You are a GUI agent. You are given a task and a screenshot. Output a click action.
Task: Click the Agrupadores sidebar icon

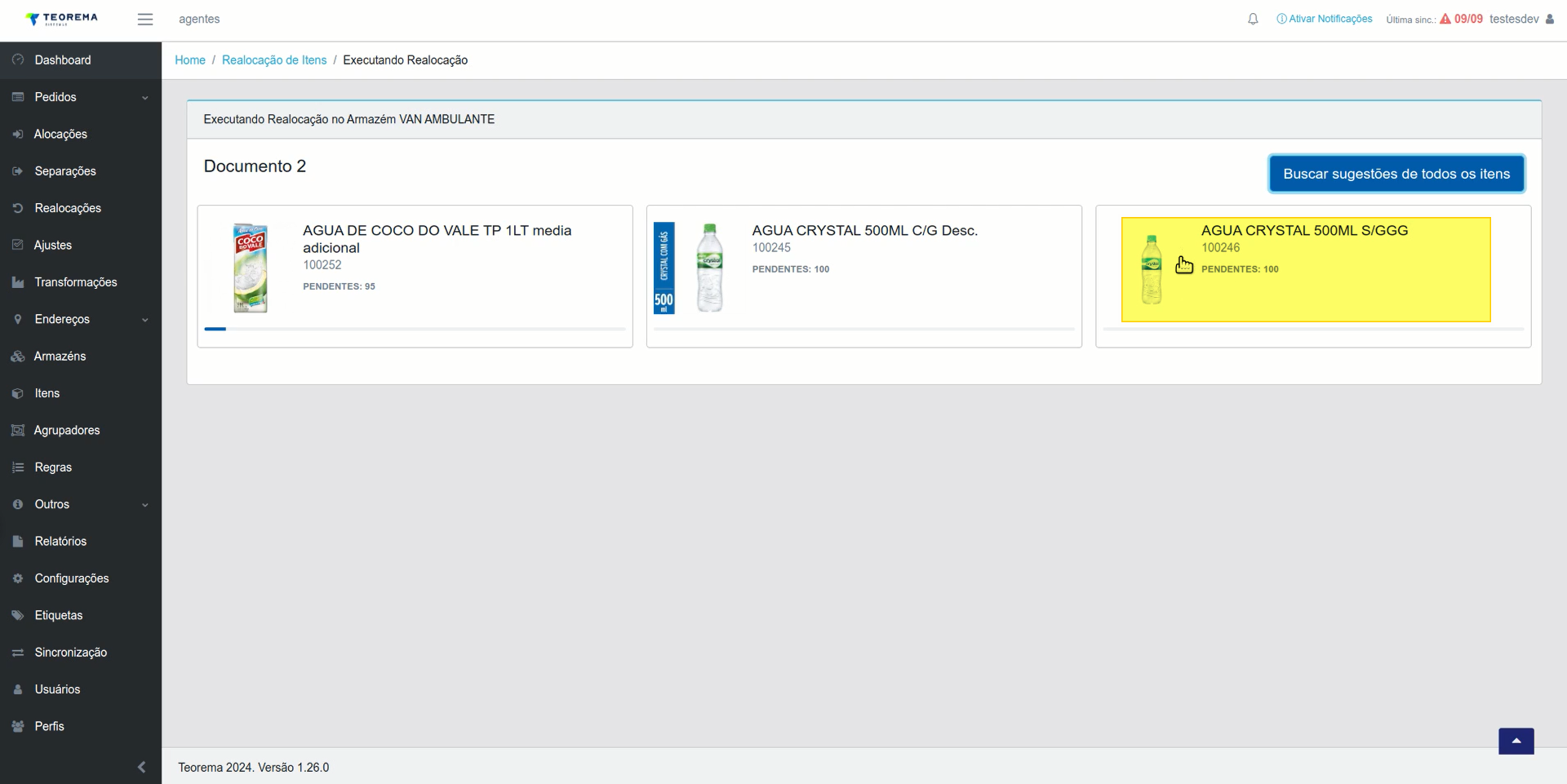pos(18,430)
